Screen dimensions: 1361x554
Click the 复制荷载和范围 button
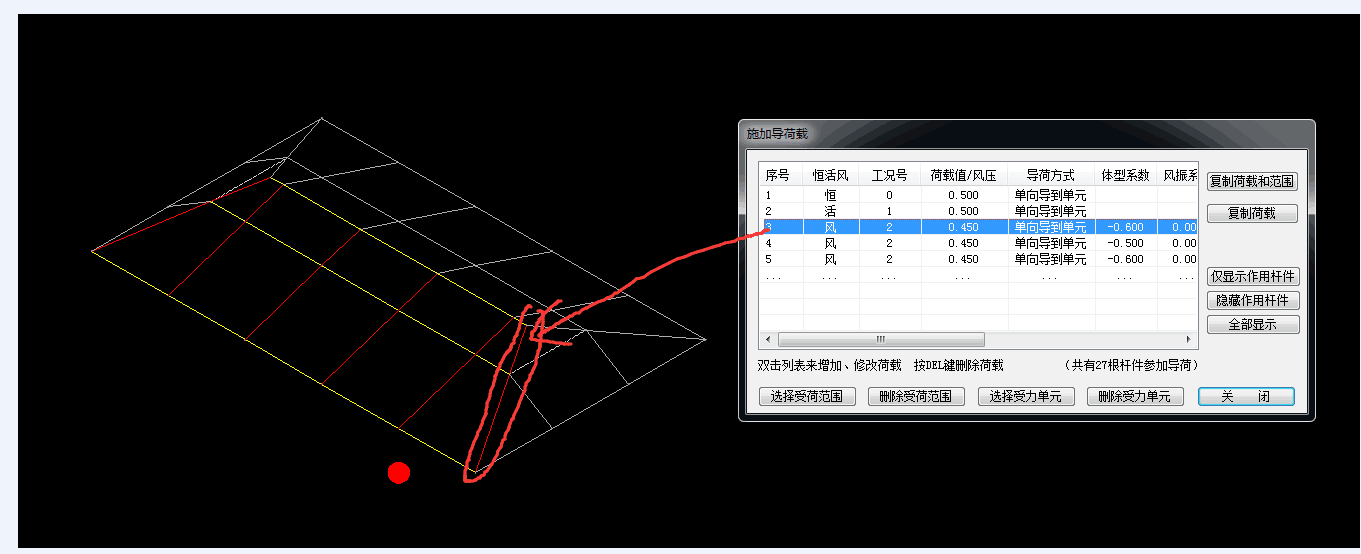[x=1252, y=181]
